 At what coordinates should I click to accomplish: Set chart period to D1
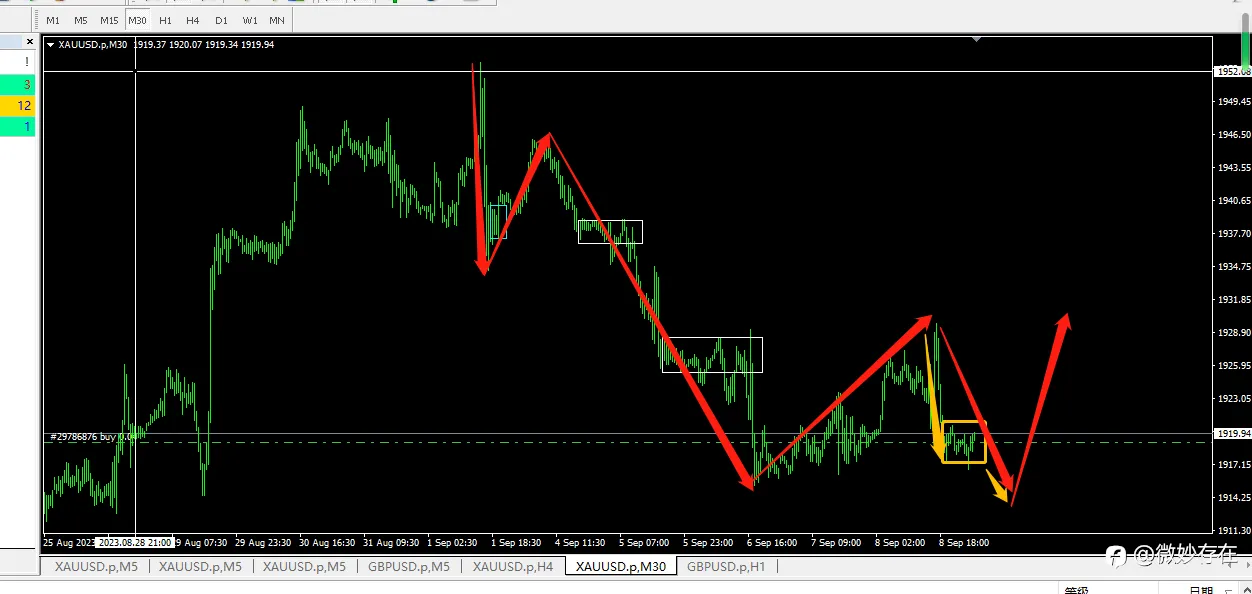point(221,20)
